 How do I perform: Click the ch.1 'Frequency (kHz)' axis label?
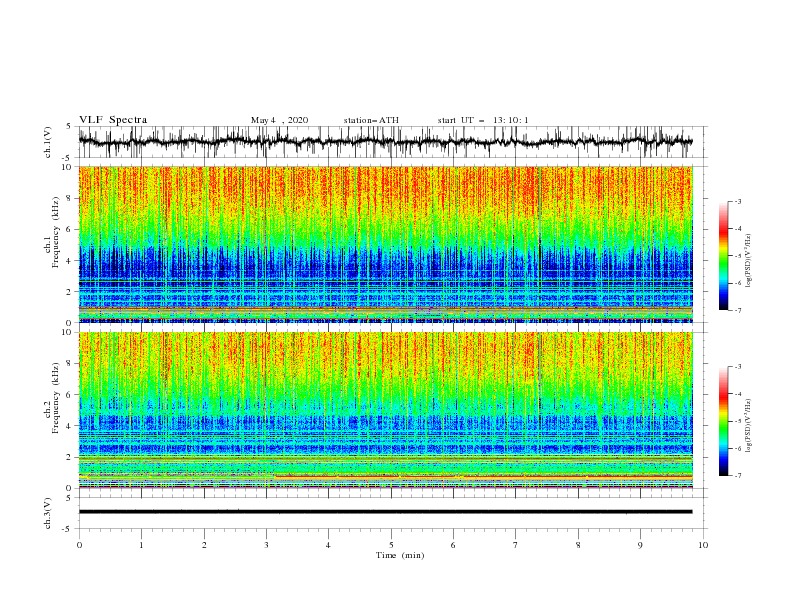tap(56, 232)
